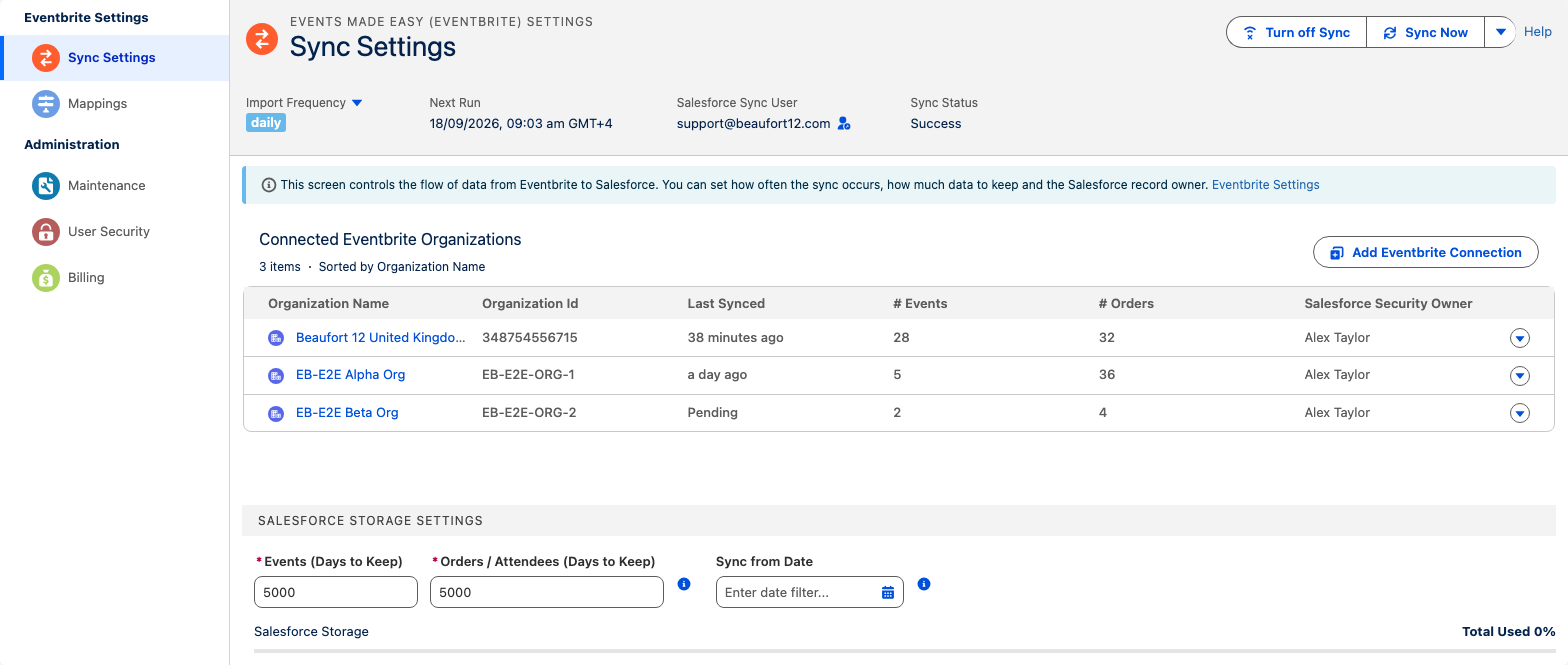
Task: Click the organization icon for EB-E2E Alpha Org
Action: (x=276, y=376)
